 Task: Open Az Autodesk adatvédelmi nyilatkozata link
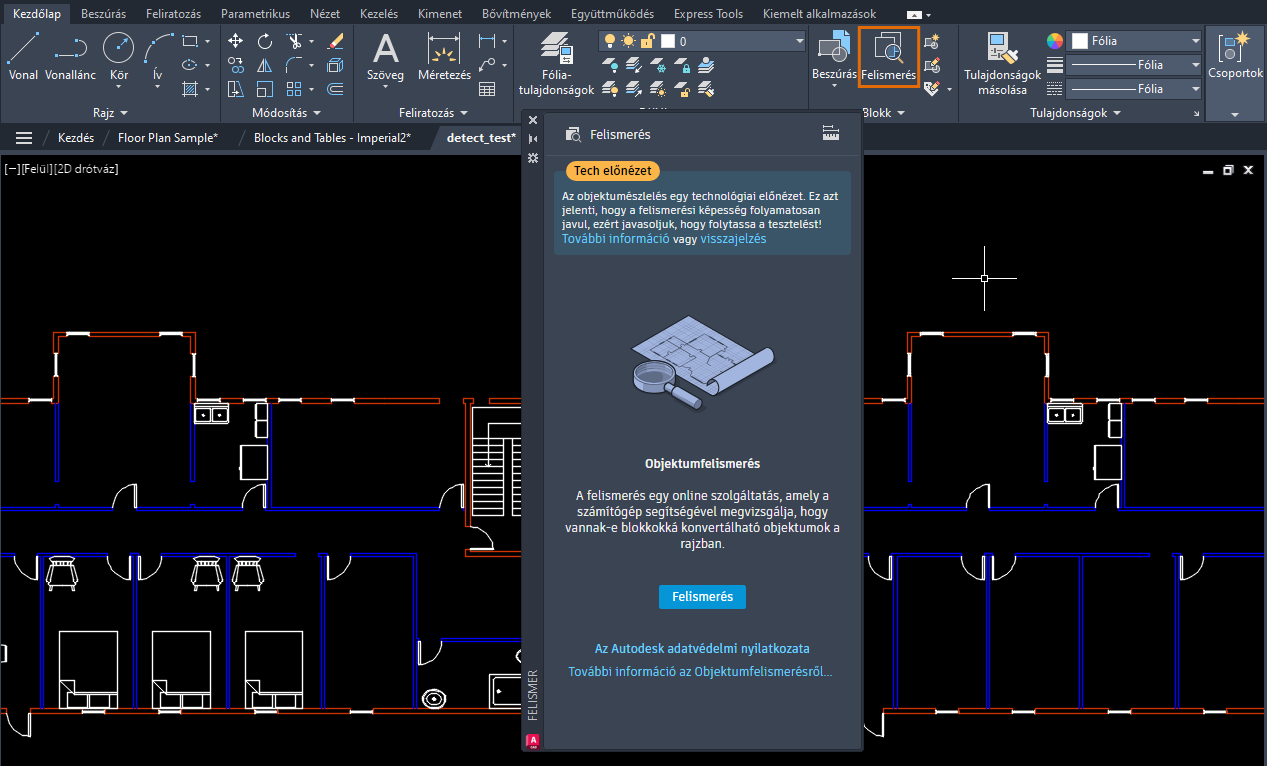702,649
